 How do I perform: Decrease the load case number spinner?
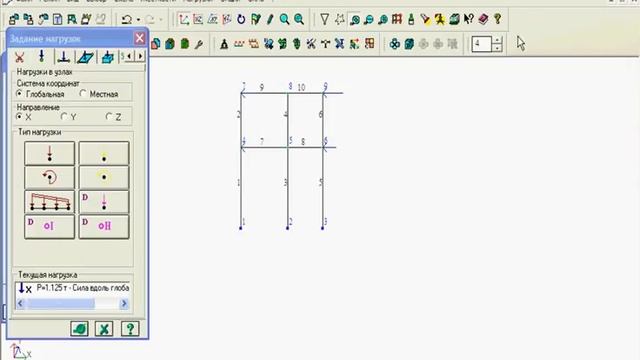497,48
